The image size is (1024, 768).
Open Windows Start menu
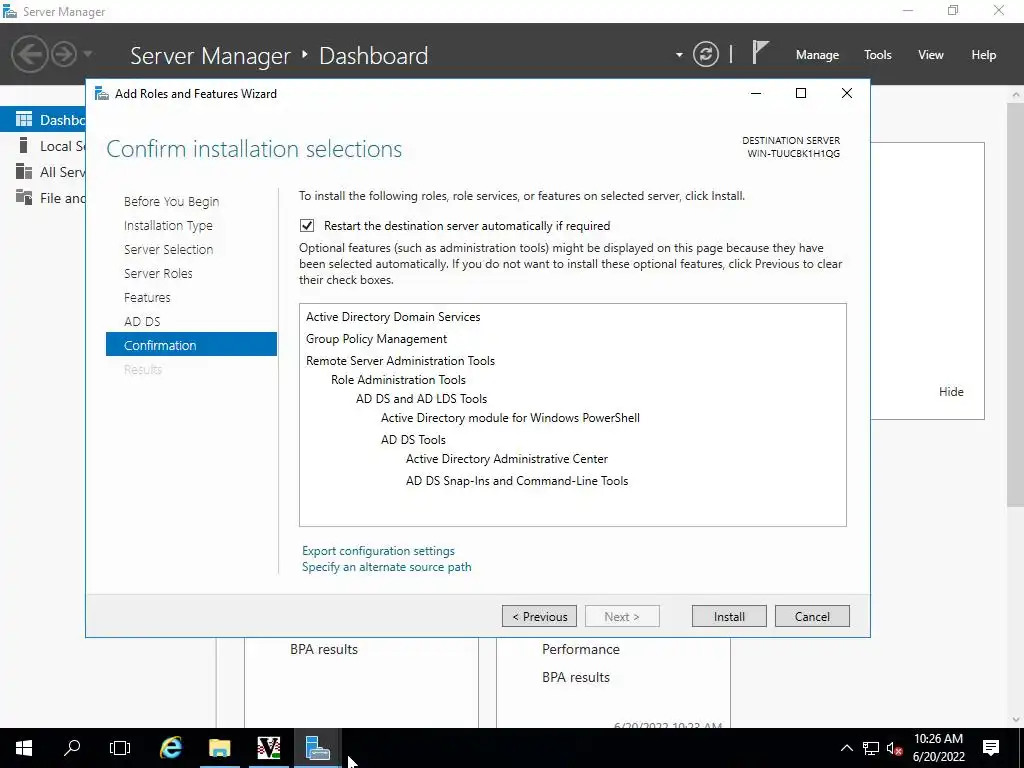coord(24,748)
